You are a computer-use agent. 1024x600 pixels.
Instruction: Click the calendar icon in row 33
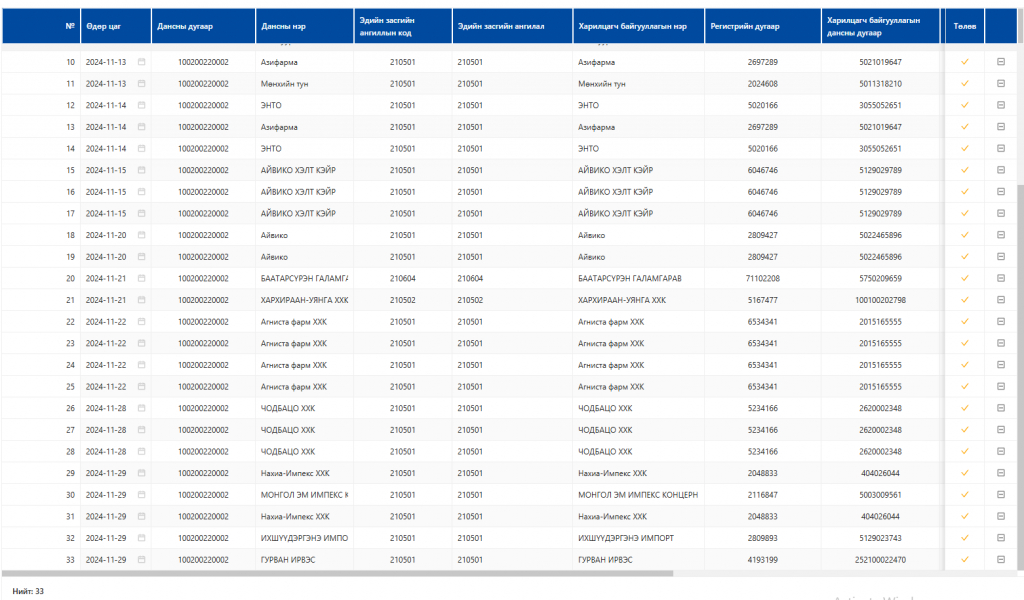141,560
